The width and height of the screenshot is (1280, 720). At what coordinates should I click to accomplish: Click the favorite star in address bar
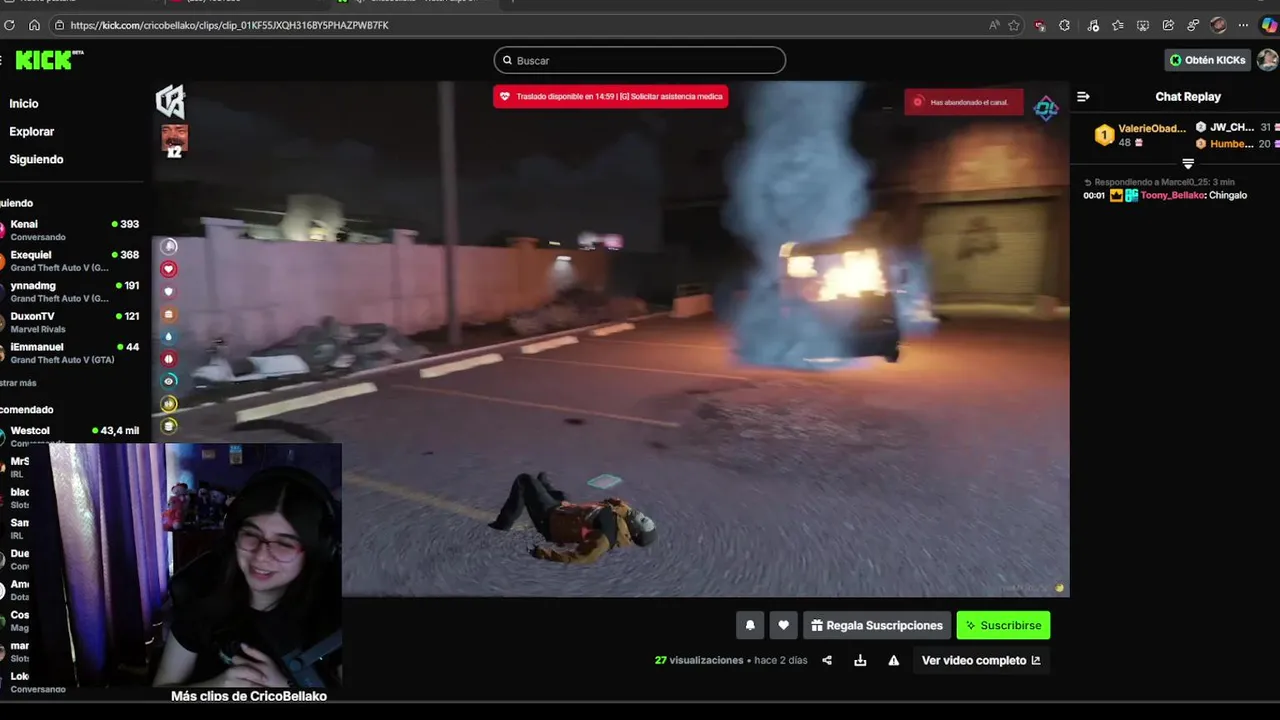point(1014,25)
